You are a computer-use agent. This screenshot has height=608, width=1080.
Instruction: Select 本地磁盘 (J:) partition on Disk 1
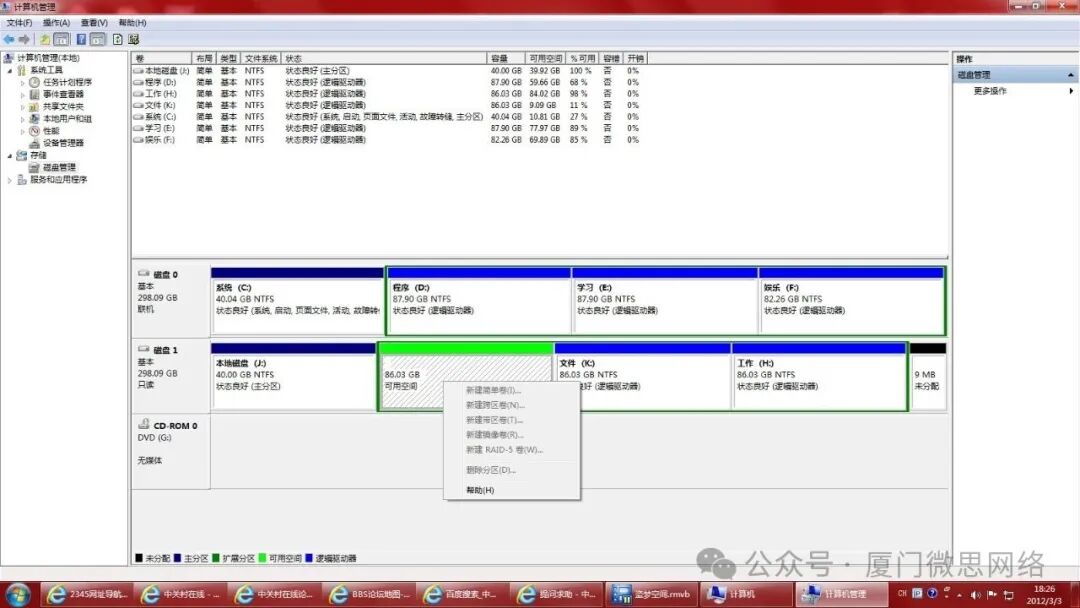click(293, 377)
